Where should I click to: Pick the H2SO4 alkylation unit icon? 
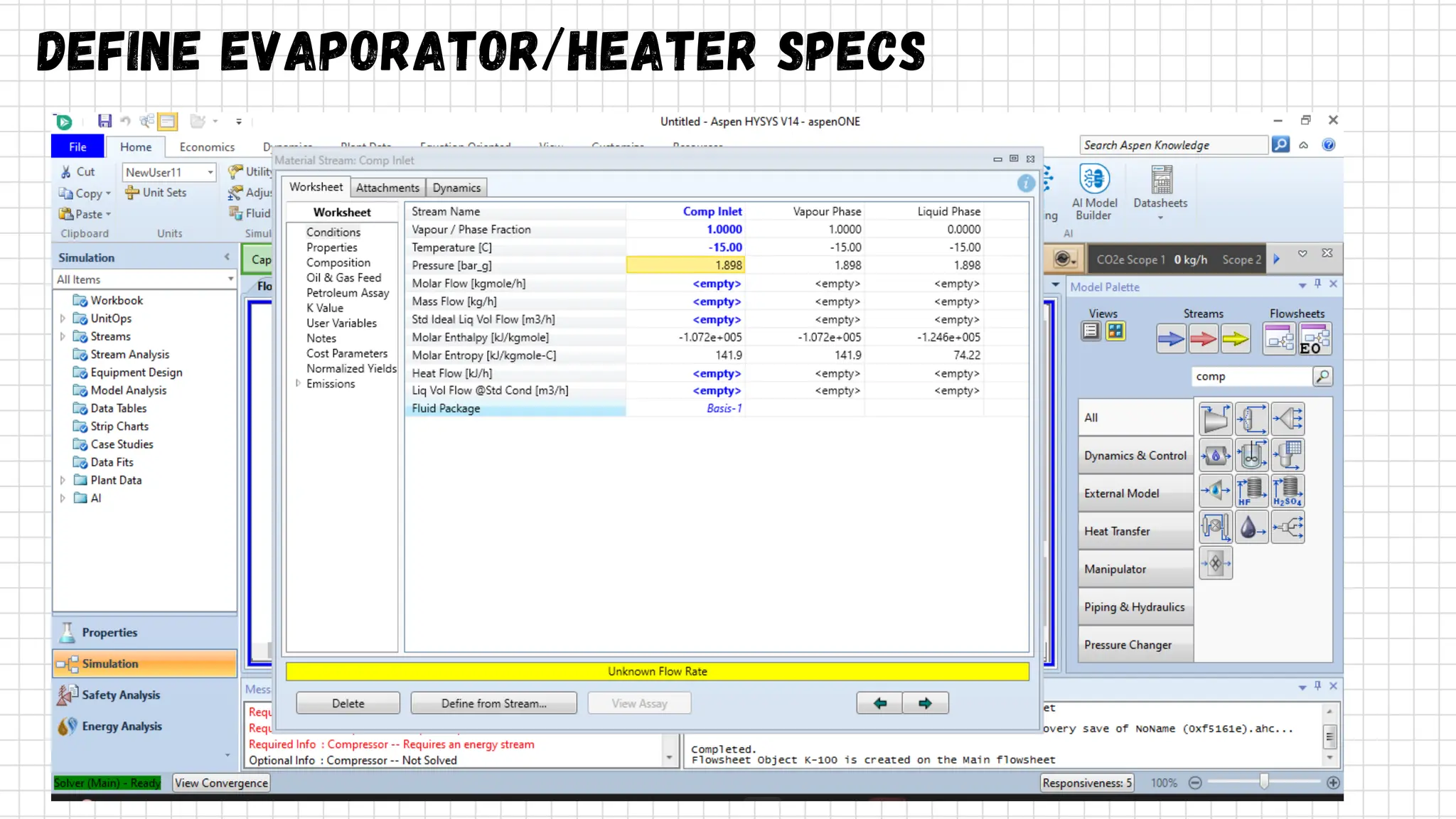tap(1288, 491)
